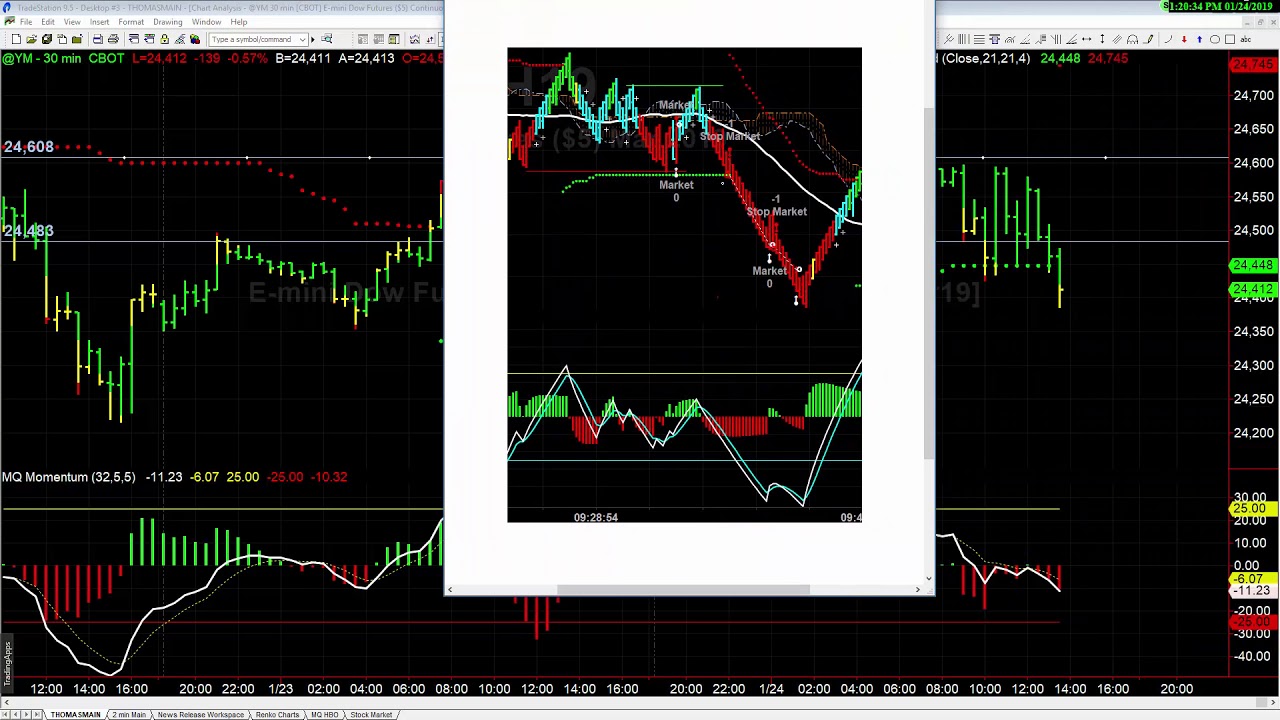Print the chart using the Print icon
Screen dimensions: 1280x720
click(112, 39)
